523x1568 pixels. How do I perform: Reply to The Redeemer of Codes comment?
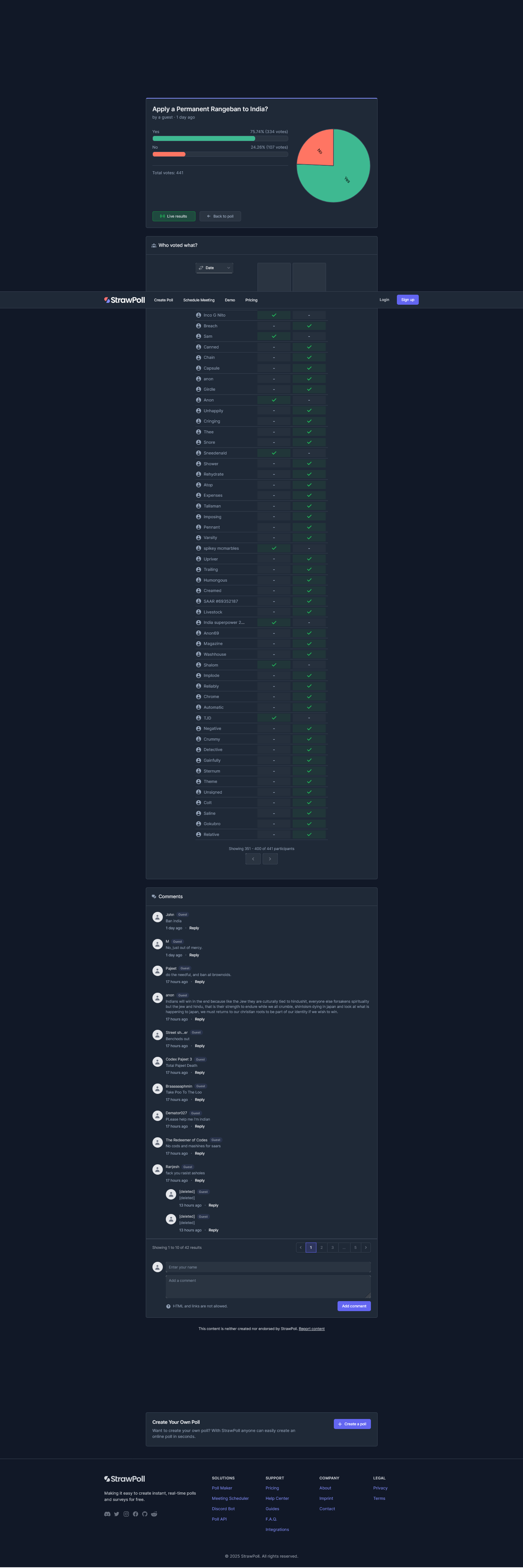(200, 1153)
